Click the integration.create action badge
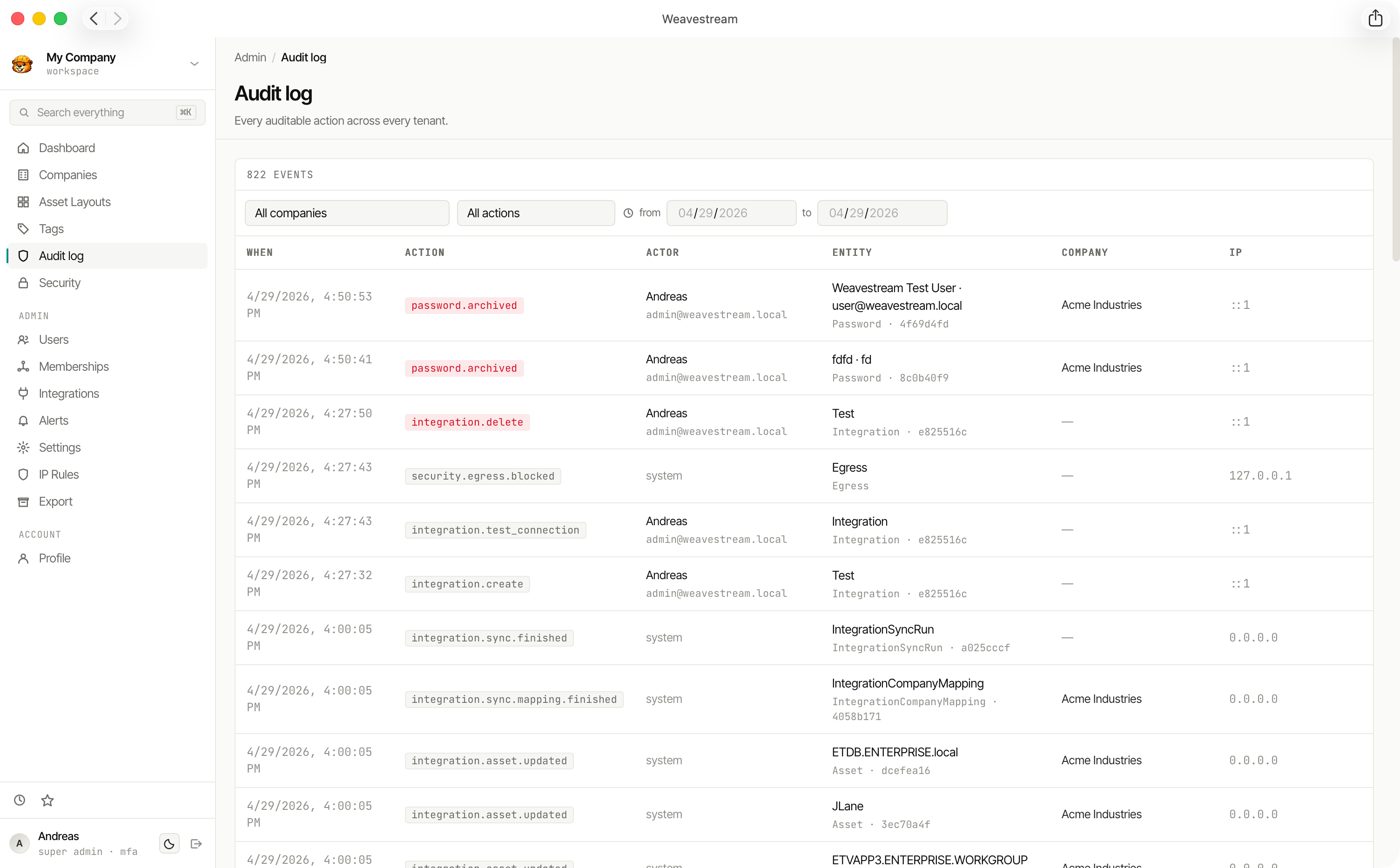The width and height of the screenshot is (1400, 868). 467,584
